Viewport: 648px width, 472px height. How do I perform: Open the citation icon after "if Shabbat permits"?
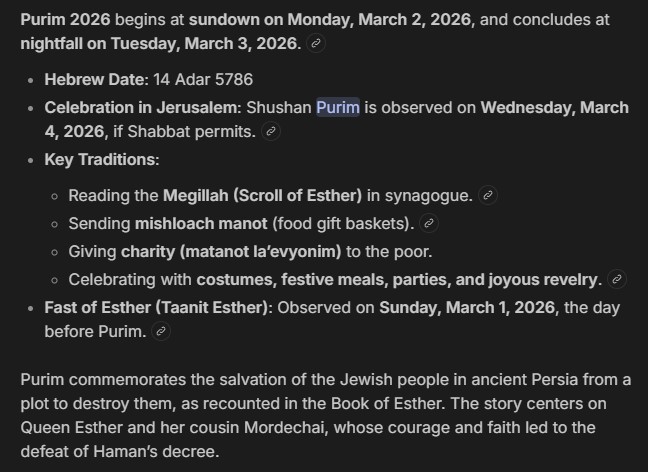pyautogui.click(x=270, y=132)
